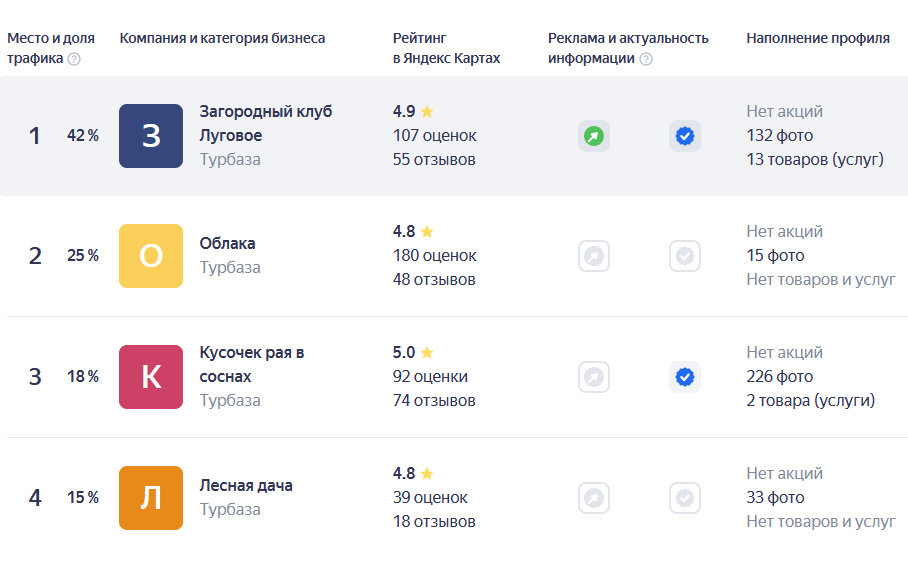Click the blue verified badge for Луговое
Viewport: 908px width, 588px height.
[685, 136]
